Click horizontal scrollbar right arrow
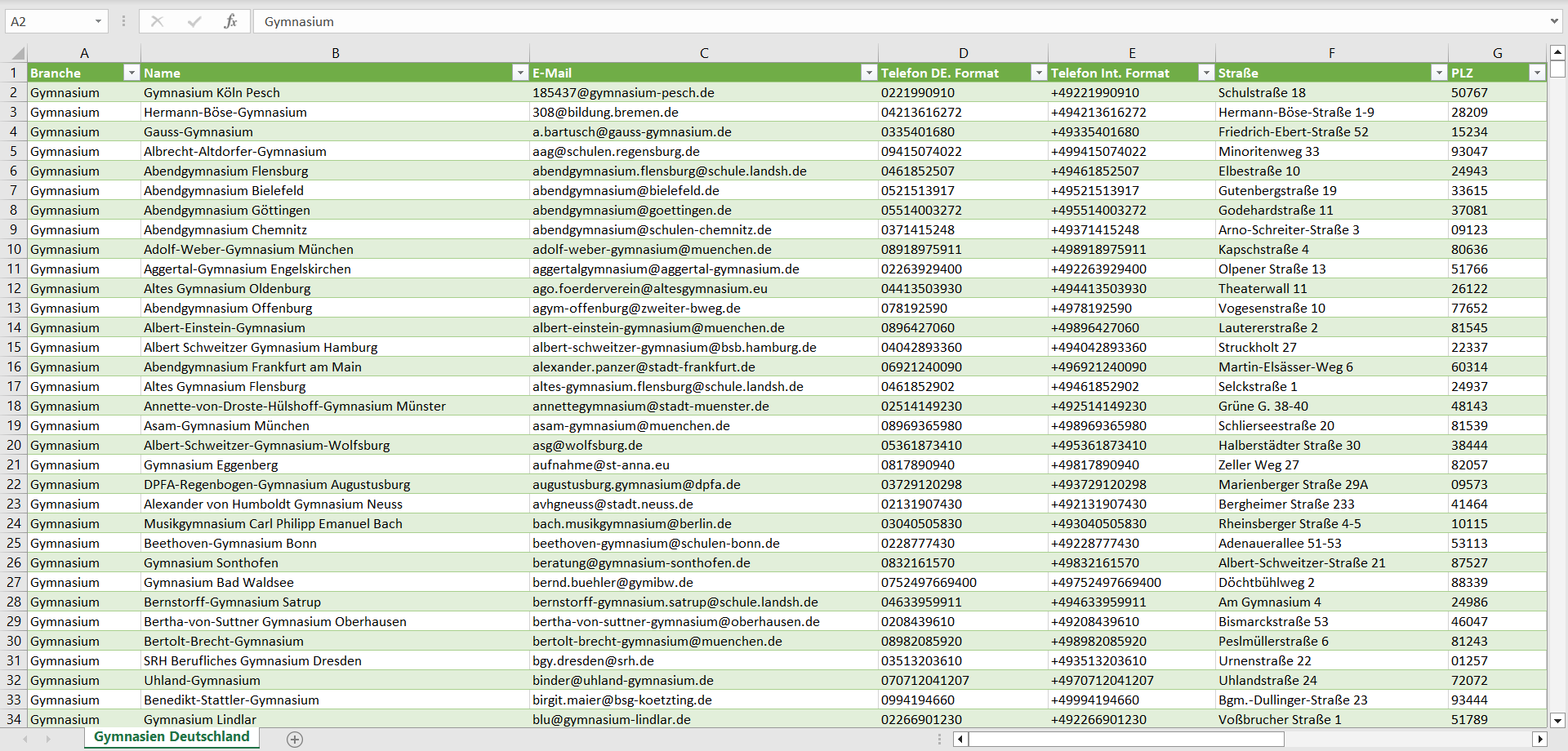 coord(1539,739)
